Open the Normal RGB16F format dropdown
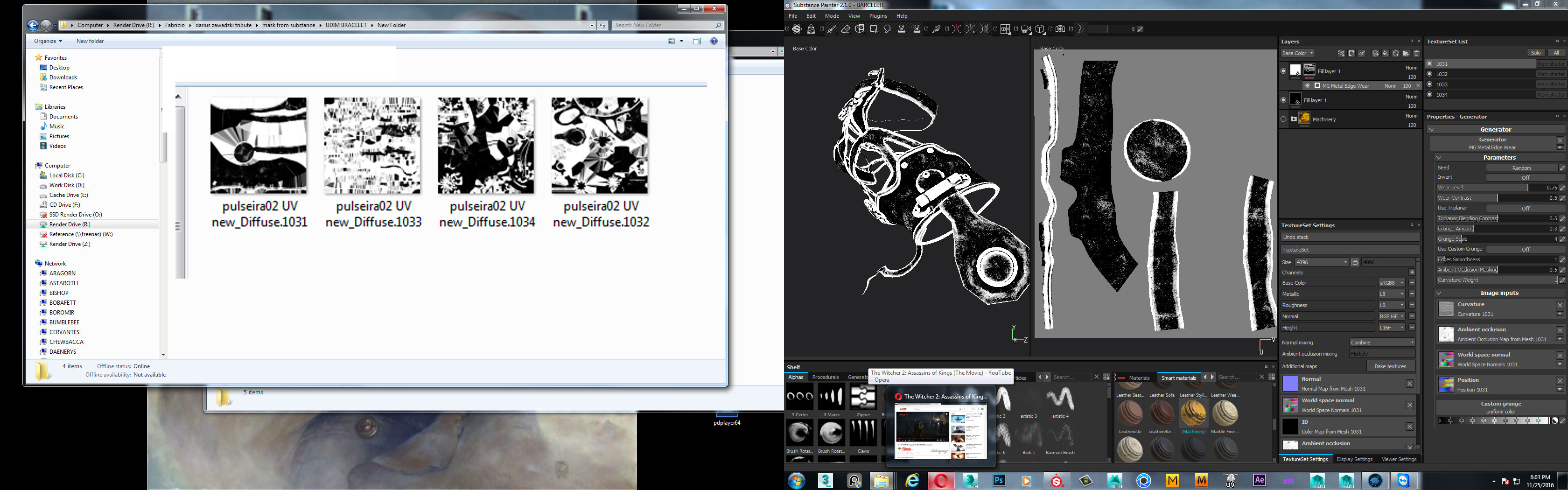This screenshot has height=490, width=1568. pyautogui.click(x=1392, y=316)
